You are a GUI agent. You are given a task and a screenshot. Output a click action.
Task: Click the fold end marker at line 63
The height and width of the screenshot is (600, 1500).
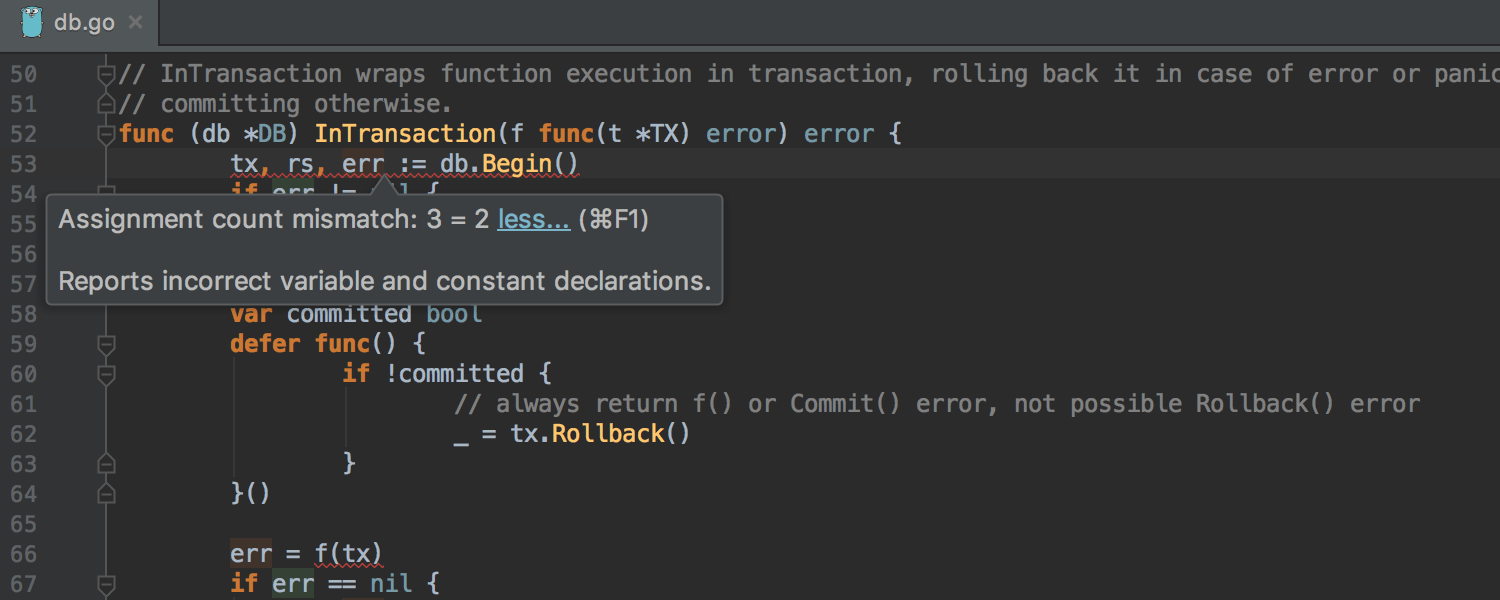(x=106, y=464)
